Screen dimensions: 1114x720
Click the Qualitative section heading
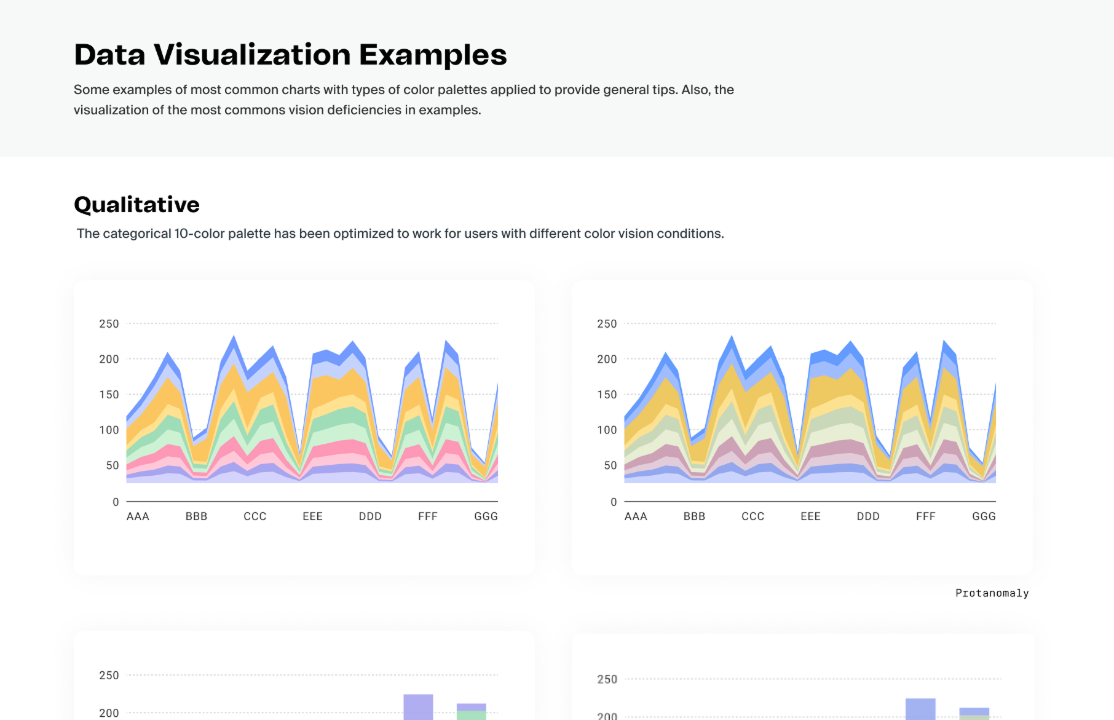tap(136, 204)
